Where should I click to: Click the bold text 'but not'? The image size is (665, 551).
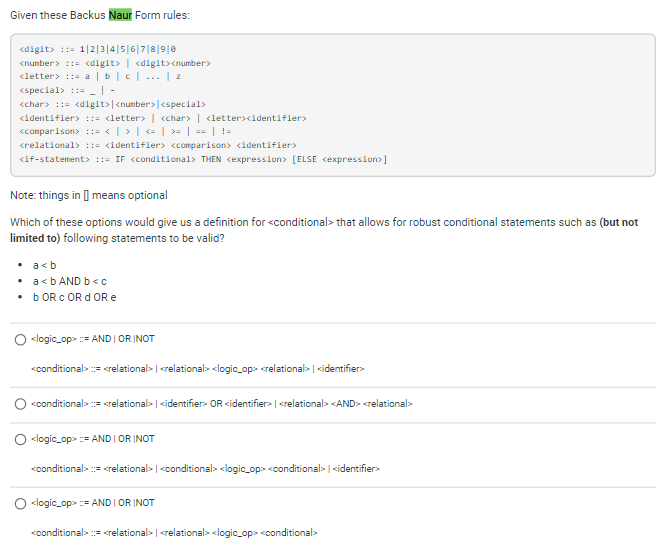click(x=620, y=223)
